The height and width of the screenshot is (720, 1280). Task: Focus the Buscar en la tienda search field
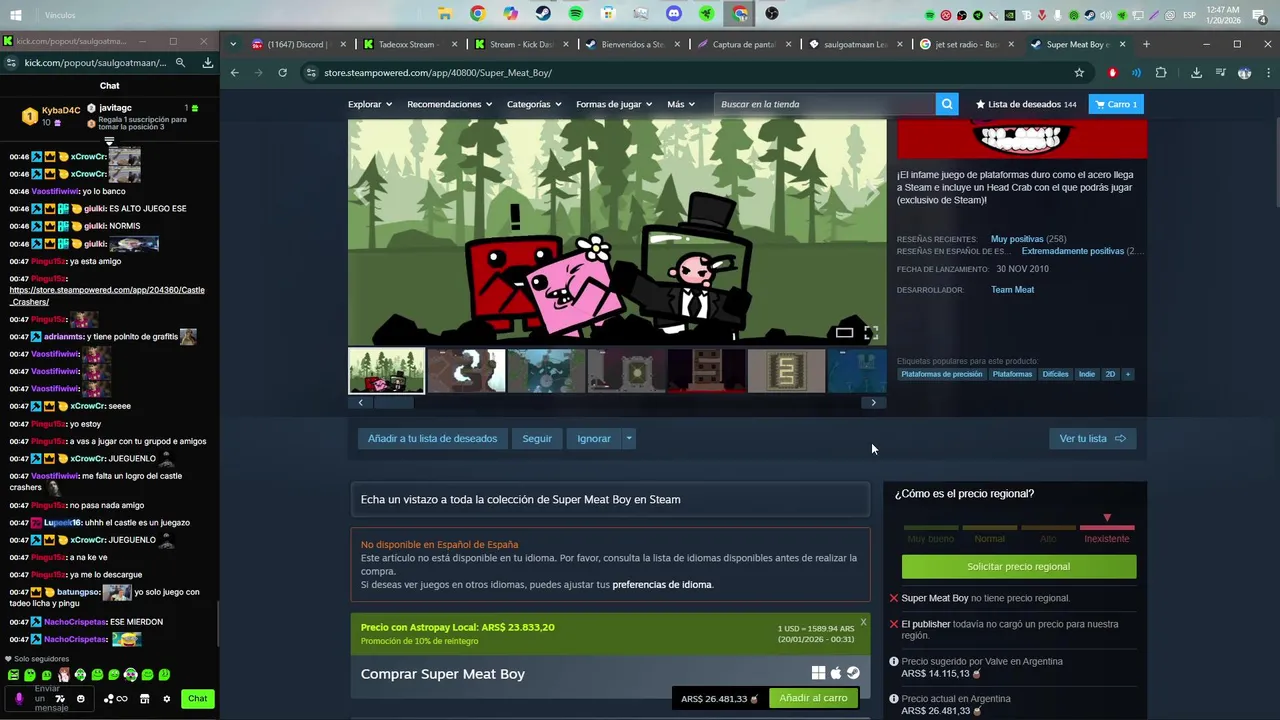(x=825, y=104)
